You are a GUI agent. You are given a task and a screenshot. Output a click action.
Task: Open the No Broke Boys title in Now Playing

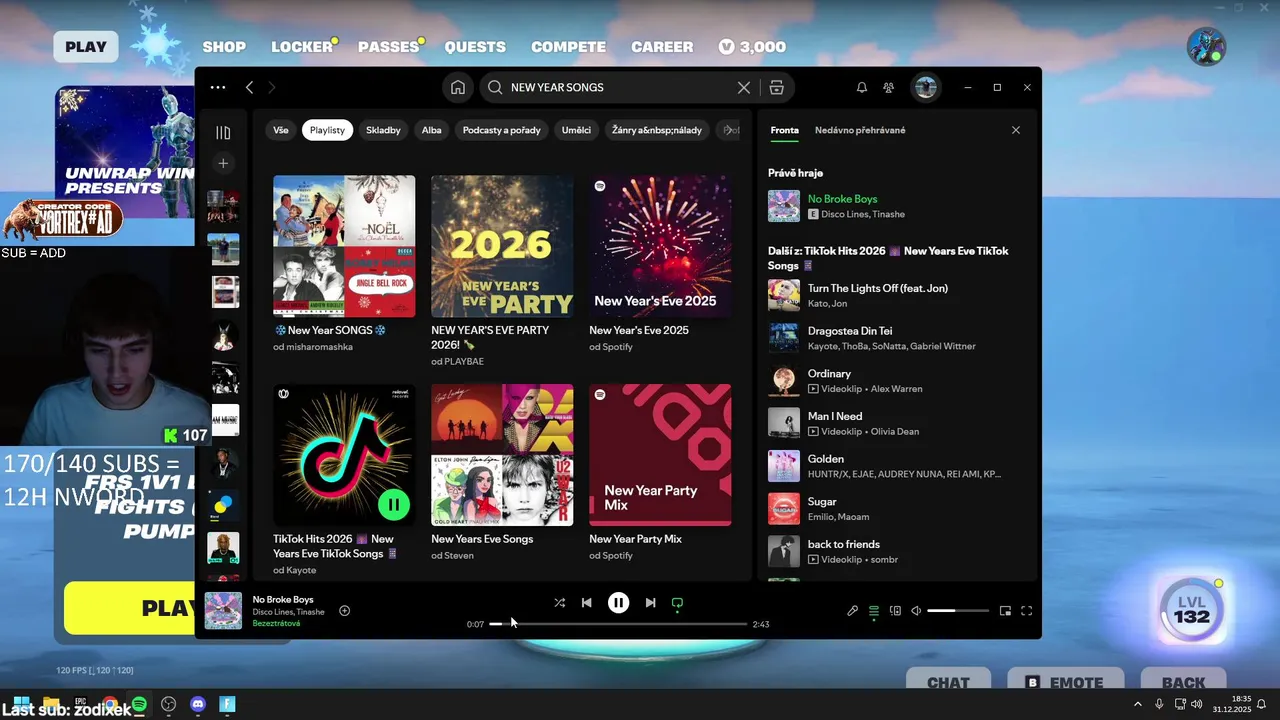point(842,199)
